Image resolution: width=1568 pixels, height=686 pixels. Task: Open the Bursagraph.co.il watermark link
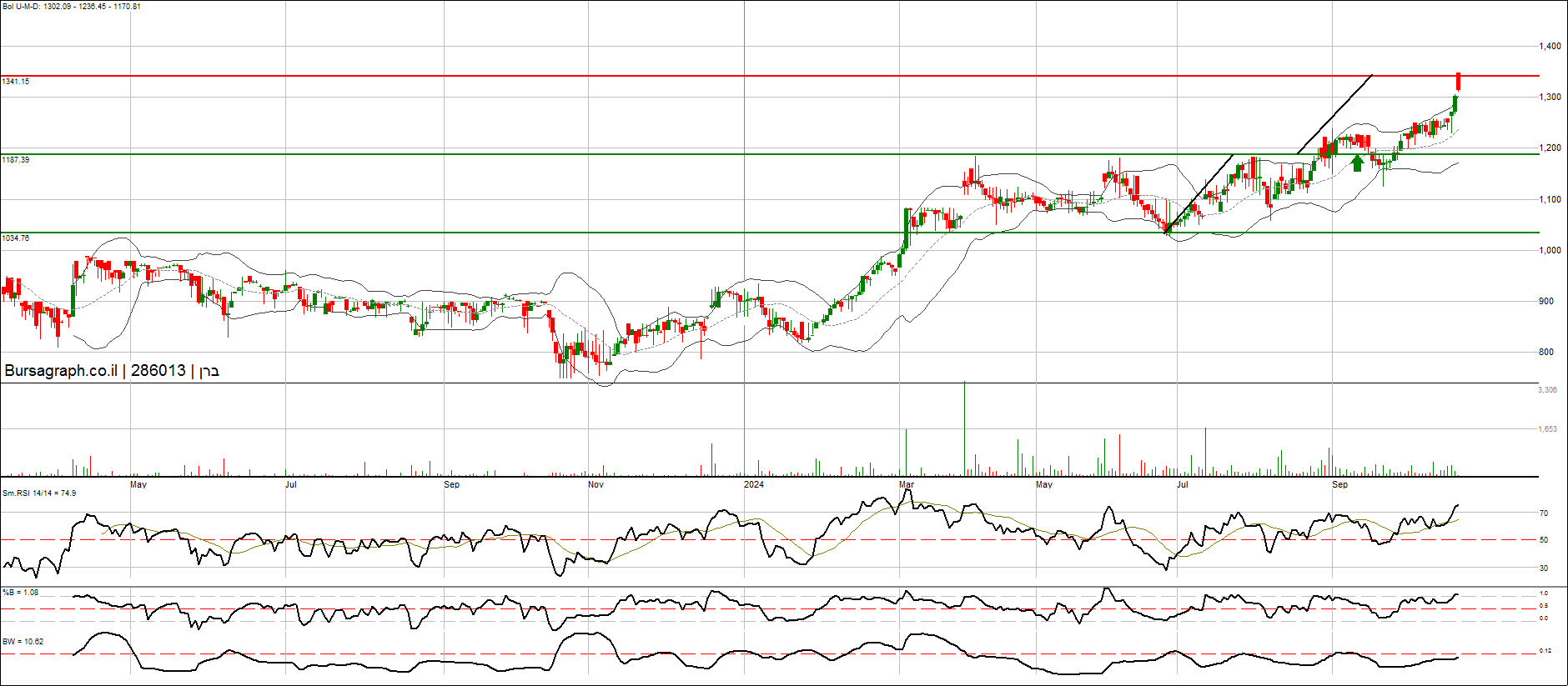pos(61,371)
